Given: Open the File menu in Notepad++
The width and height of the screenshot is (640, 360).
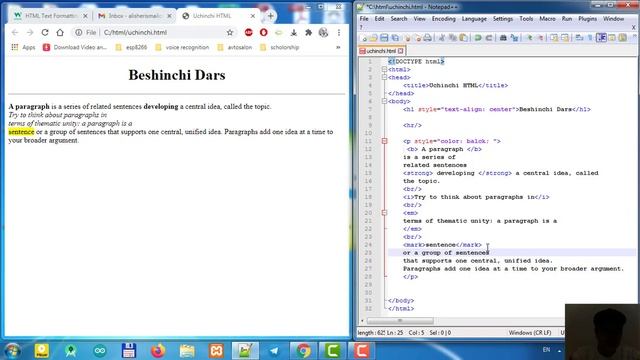Looking at the screenshot, I should point(364,19).
